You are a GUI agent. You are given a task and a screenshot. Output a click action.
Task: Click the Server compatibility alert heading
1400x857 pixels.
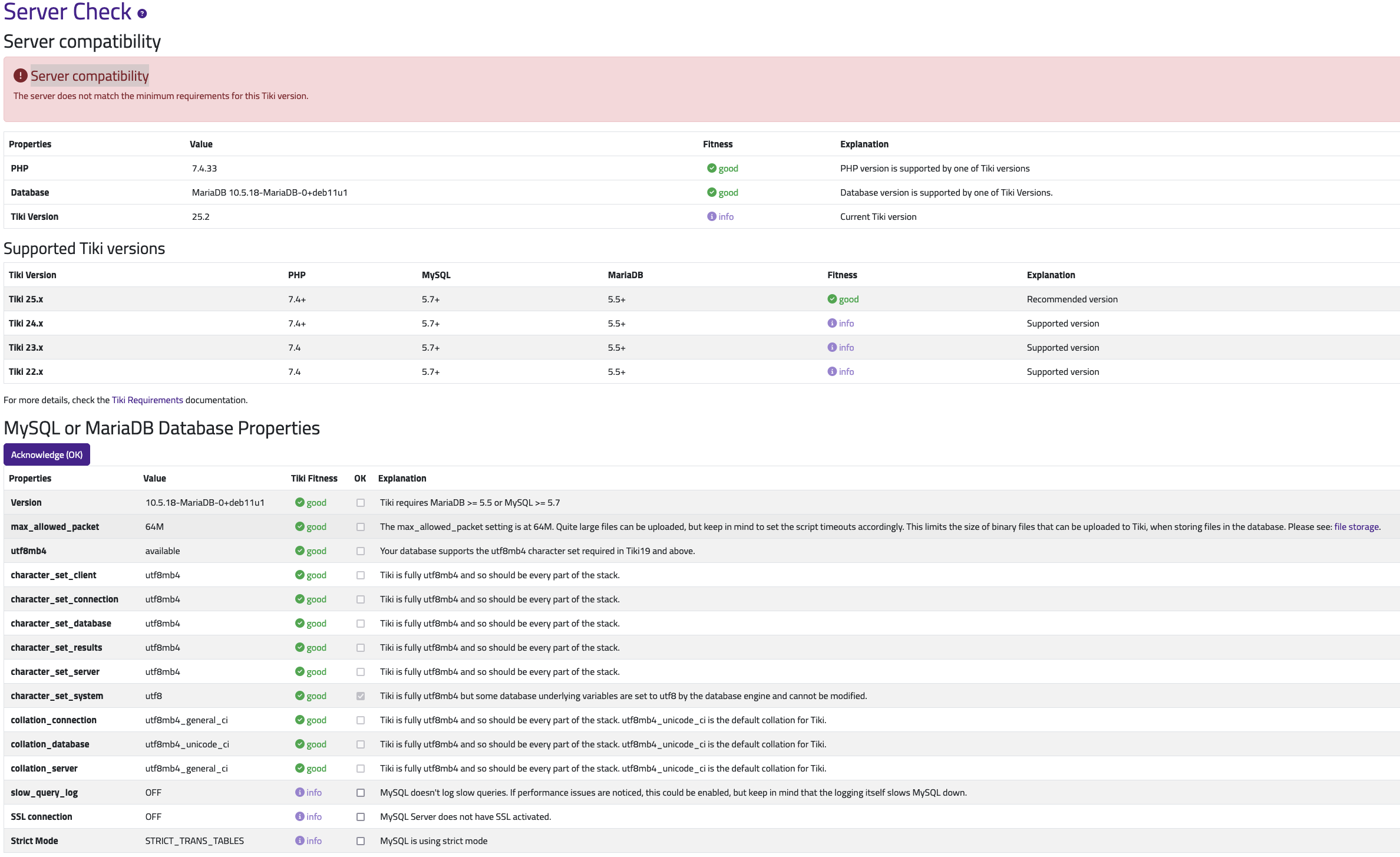(x=90, y=75)
